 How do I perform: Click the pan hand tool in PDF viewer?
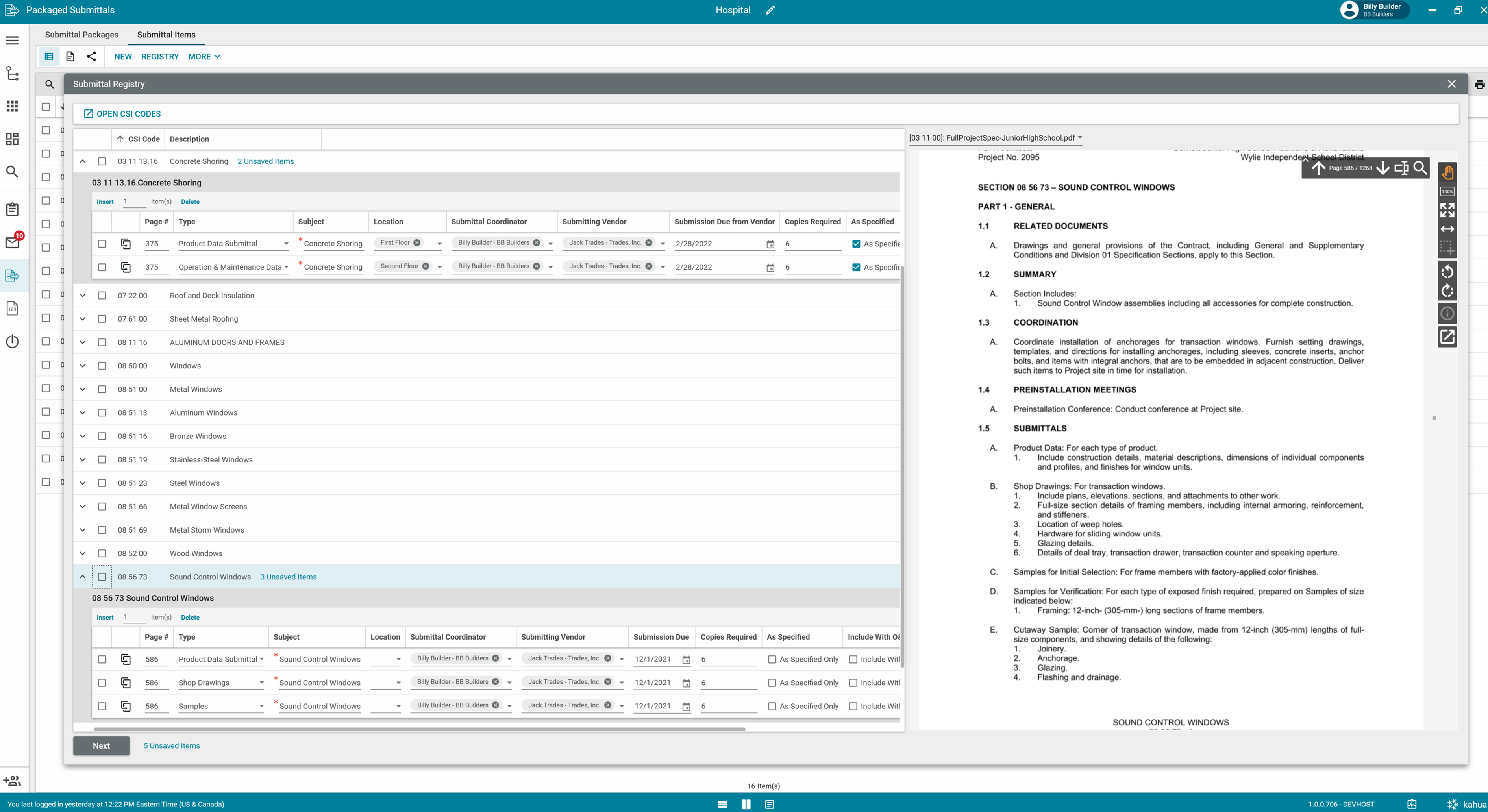1447,172
